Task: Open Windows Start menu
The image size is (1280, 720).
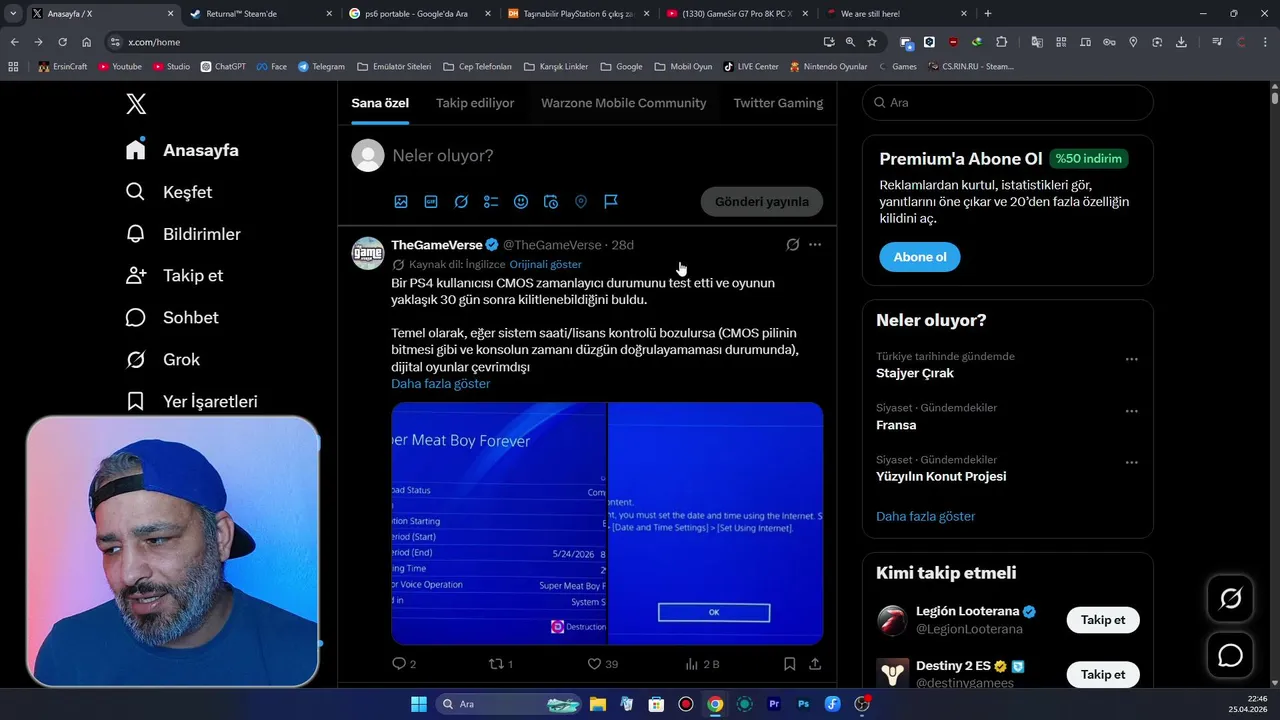Action: [419, 704]
